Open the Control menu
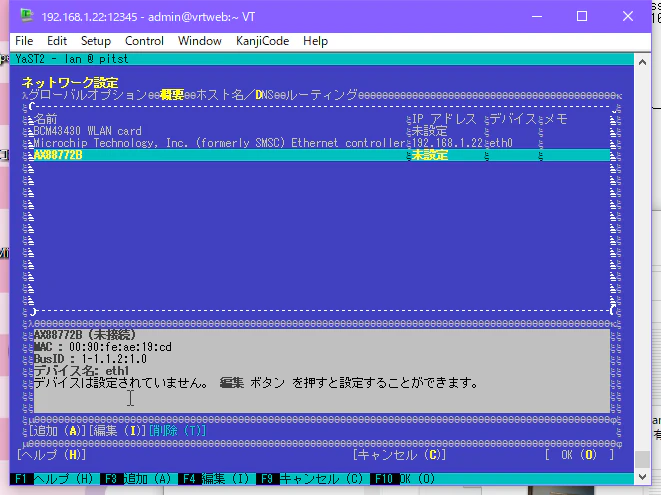661x495 pixels. click(x=144, y=41)
